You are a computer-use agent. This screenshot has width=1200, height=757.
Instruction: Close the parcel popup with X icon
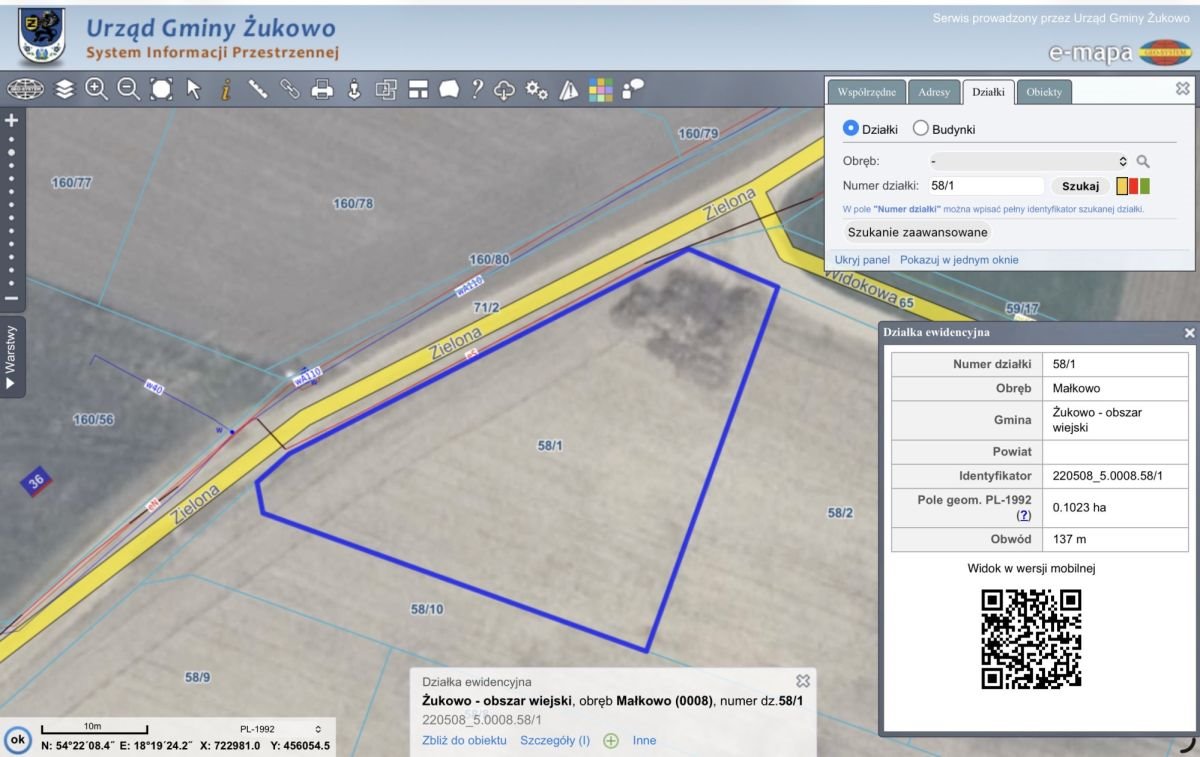point(802,681)
